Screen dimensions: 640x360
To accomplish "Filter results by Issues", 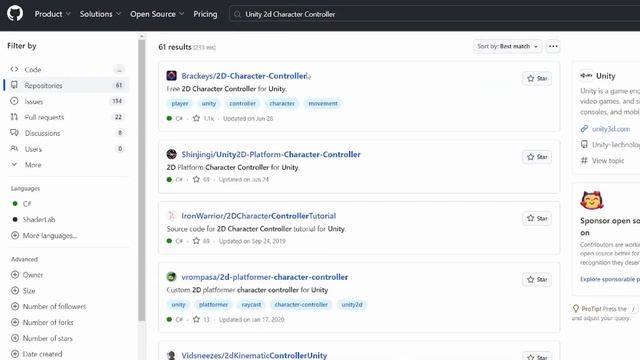I will [66, 101].
